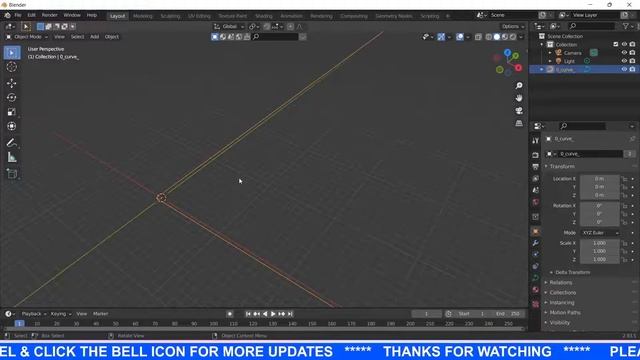Screen dimensions: 640x360
Task: Click the Blender logo menu icon
Action: click(x=7, y=16)
